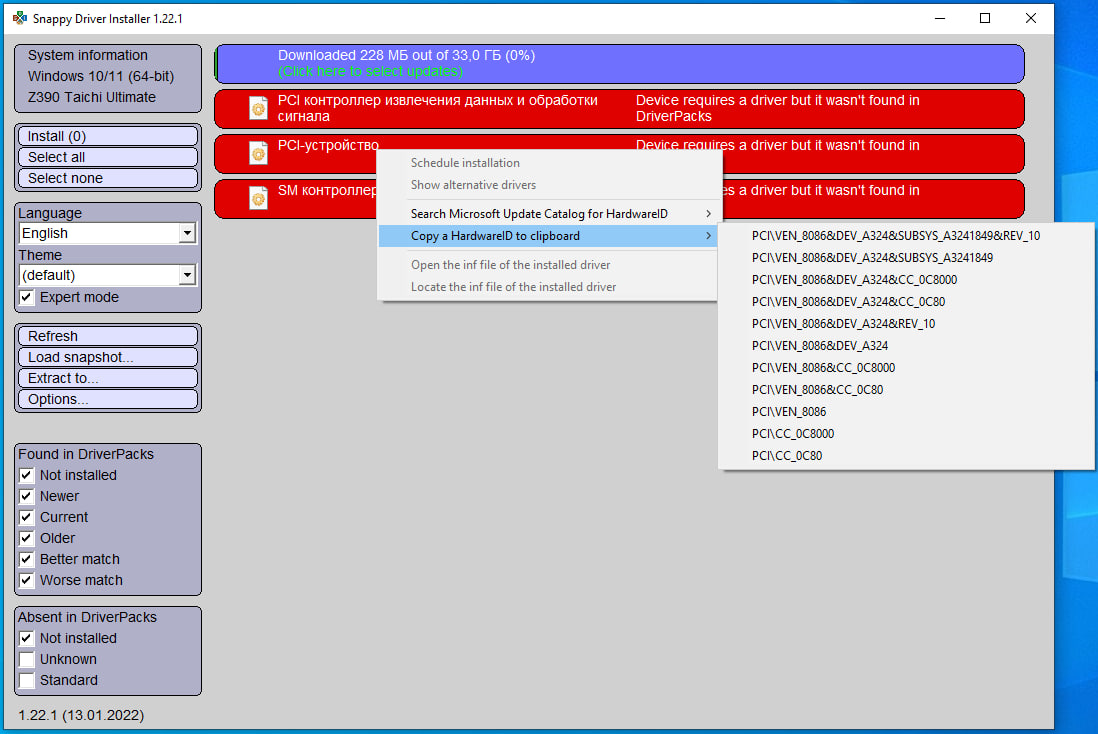Click driver icon of PCI-устройство row
The width and height of the screenshot is (1098, 734).
click(x=258, y=153)
